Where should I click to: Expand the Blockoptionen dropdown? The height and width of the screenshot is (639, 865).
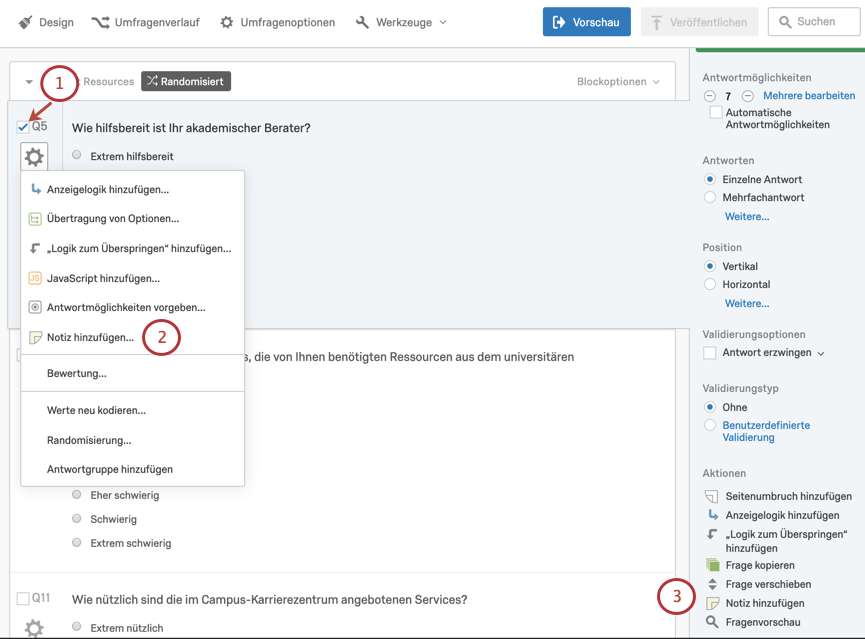coord(618,82)
